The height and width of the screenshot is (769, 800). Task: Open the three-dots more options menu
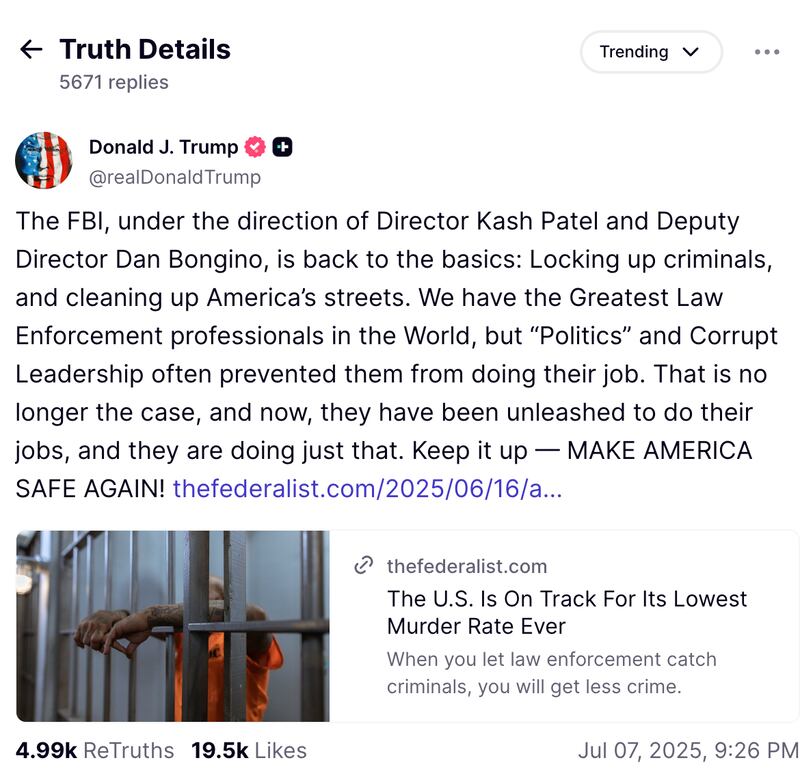(x=766, y=52)
